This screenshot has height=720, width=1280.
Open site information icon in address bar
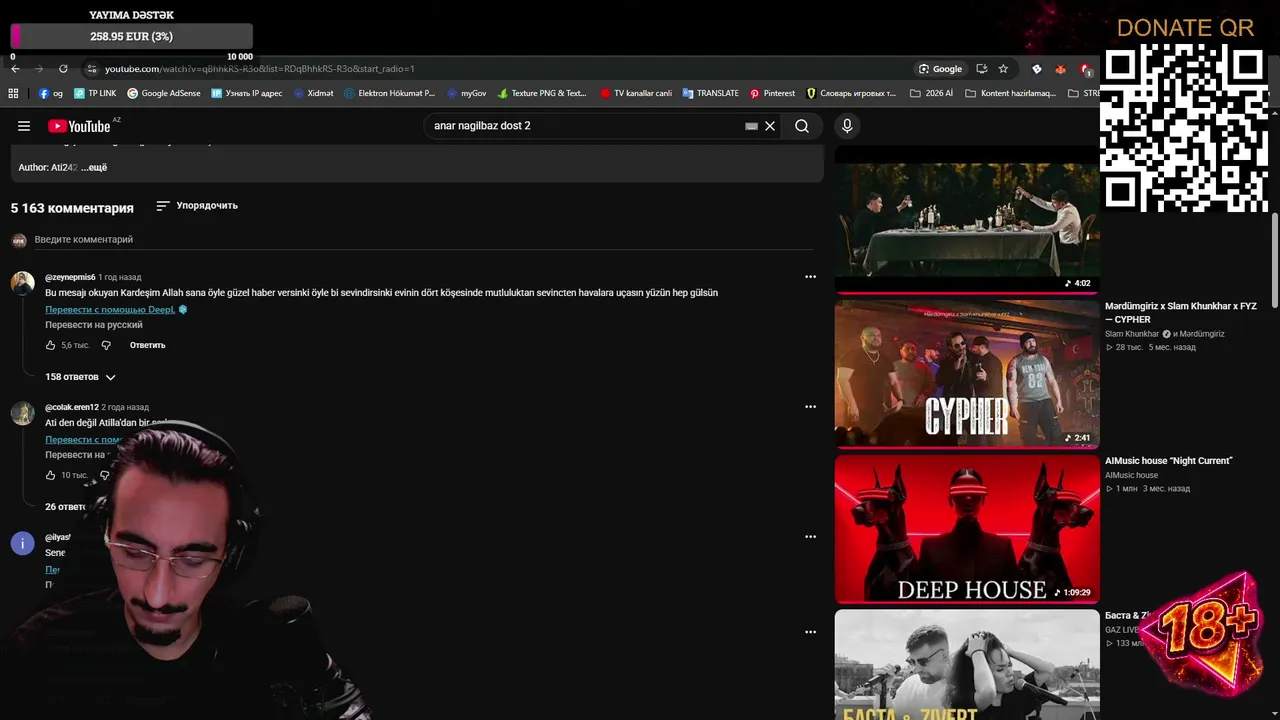point(91,69)
